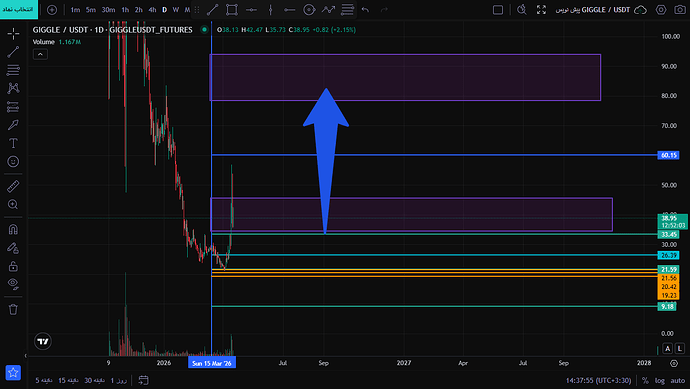
Task: Toggle magnet mode
Action: point(13,229)
